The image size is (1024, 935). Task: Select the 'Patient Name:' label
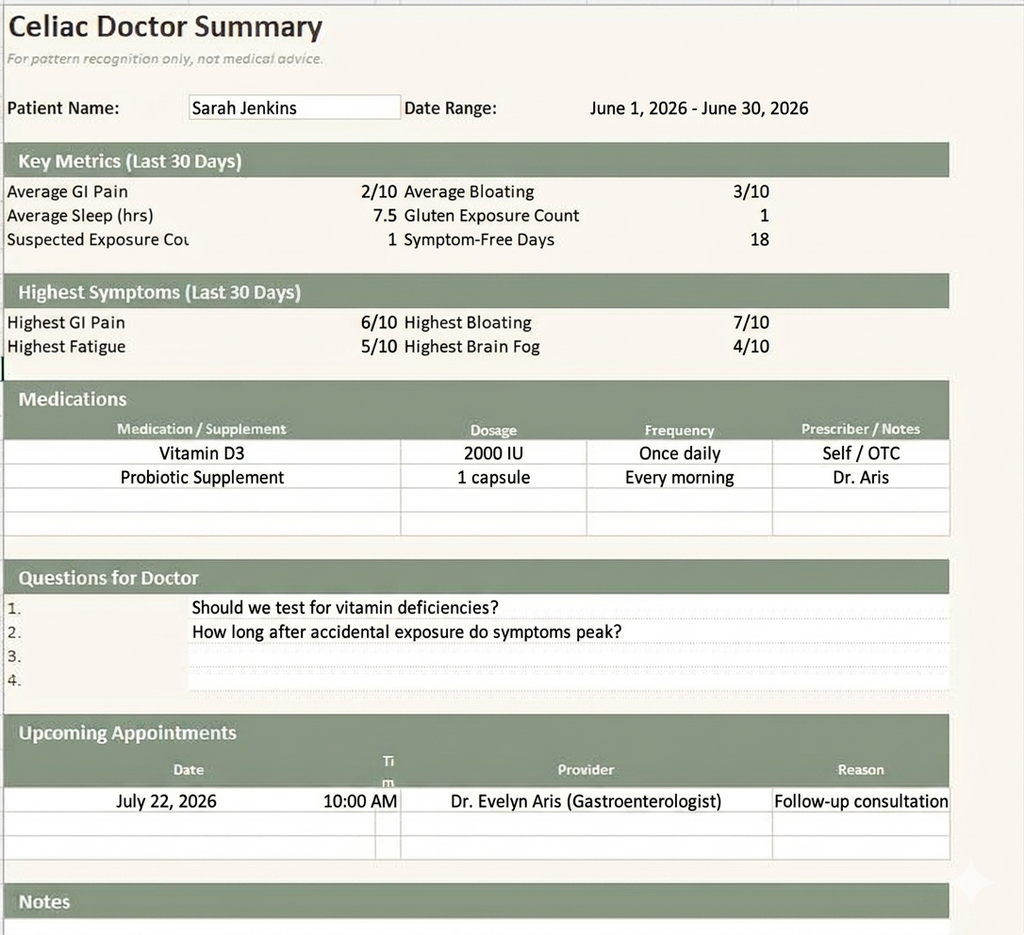coord(63,108)
